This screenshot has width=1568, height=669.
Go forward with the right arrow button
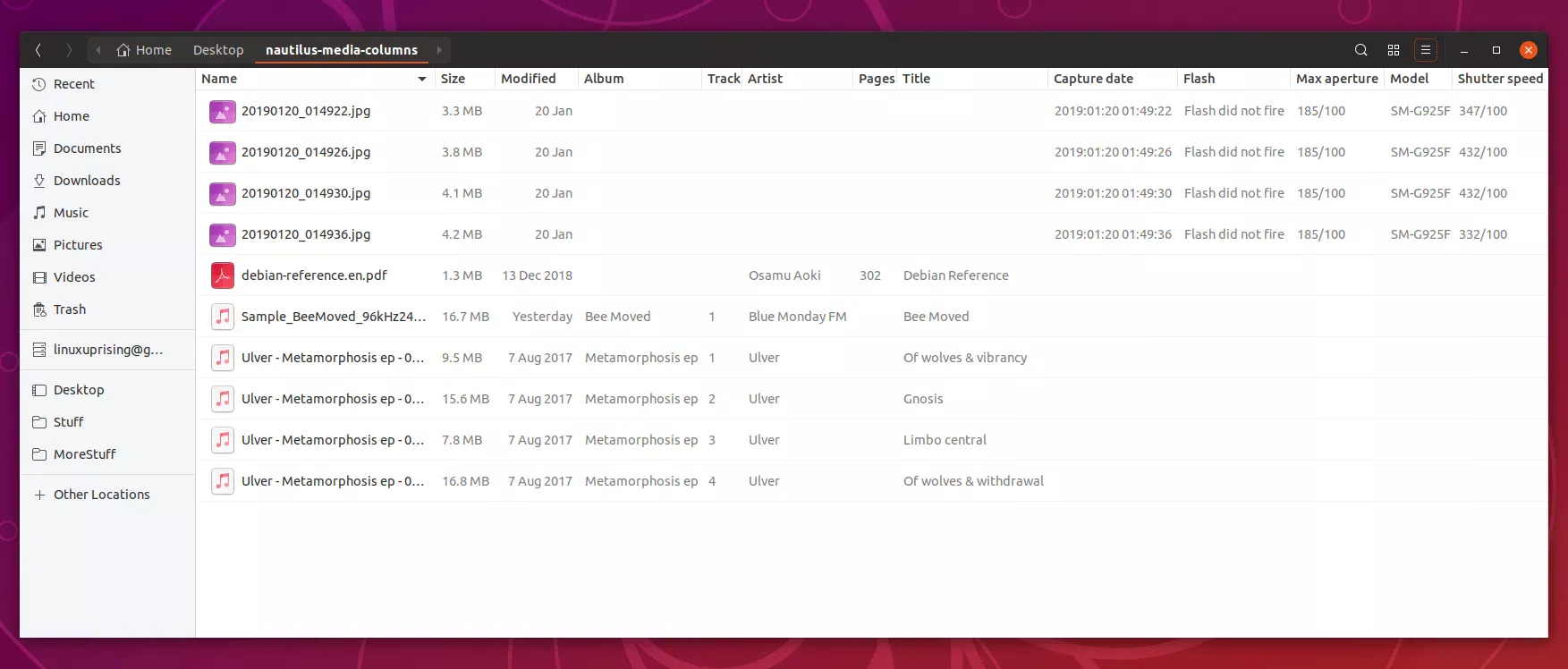(x=68, y=50)
